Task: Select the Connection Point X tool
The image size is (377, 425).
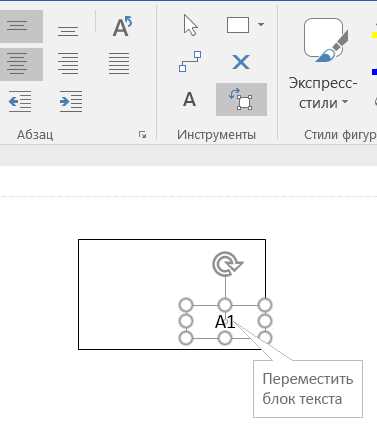Action: tap(241, 62)
